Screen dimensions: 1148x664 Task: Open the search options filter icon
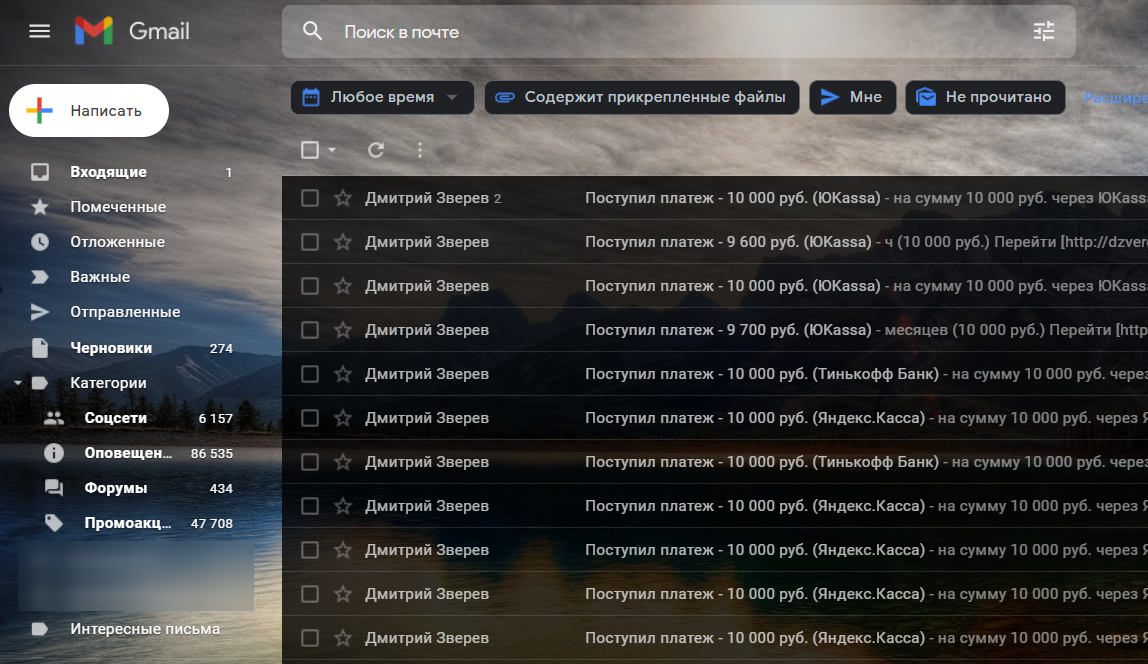click(x=1043, y=31)
